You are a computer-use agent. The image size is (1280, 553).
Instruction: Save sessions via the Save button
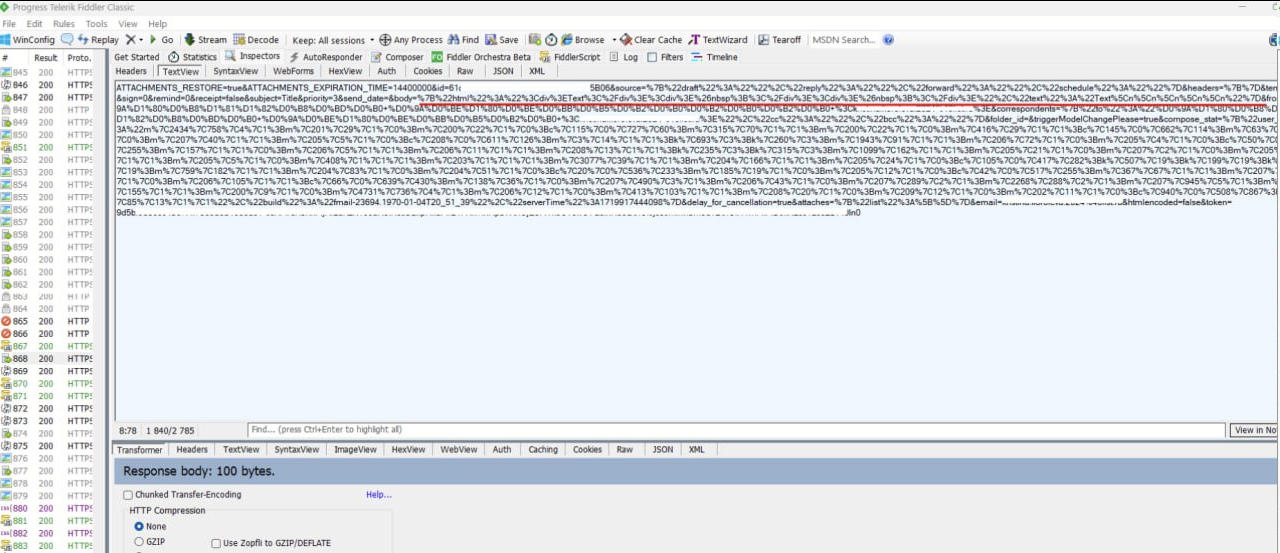tap(501, 40)
